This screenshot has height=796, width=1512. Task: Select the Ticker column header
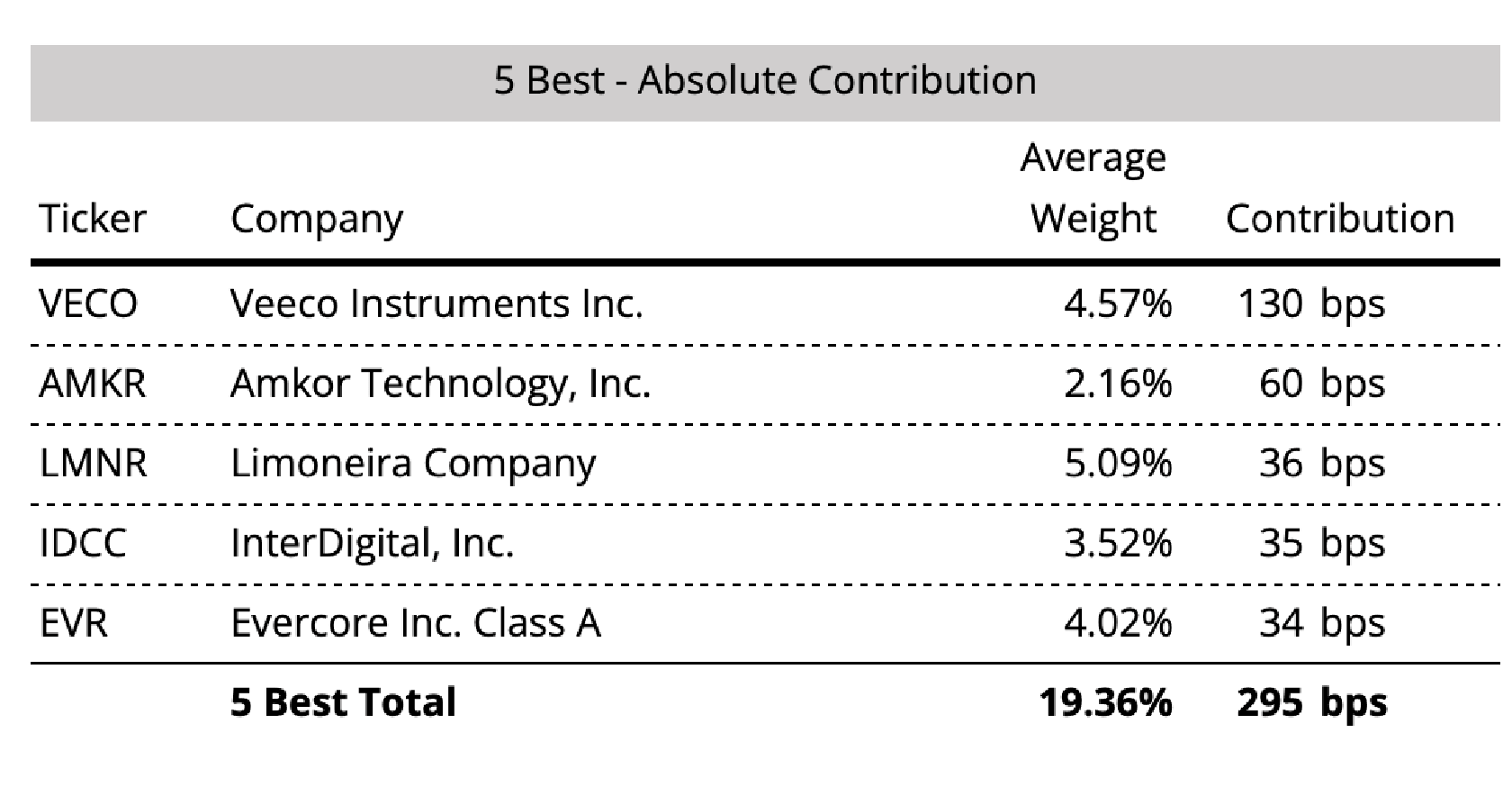click(93, 219)
